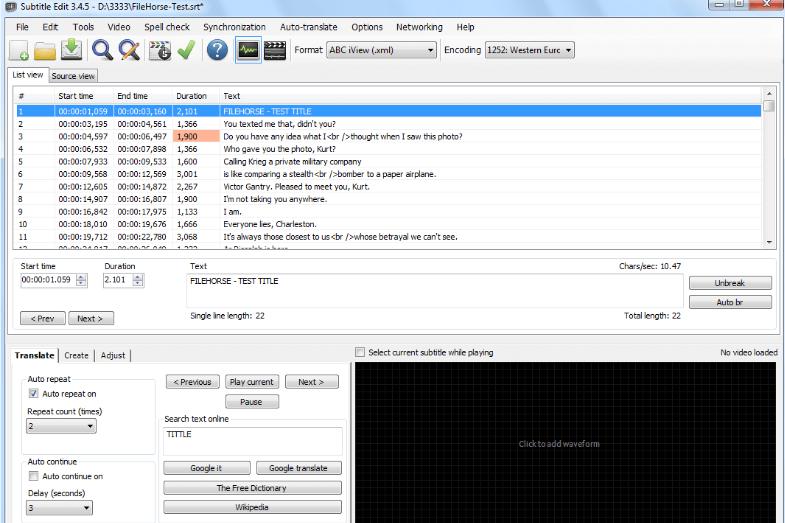Enable the Auto continue on checkbox

(33, 476)
